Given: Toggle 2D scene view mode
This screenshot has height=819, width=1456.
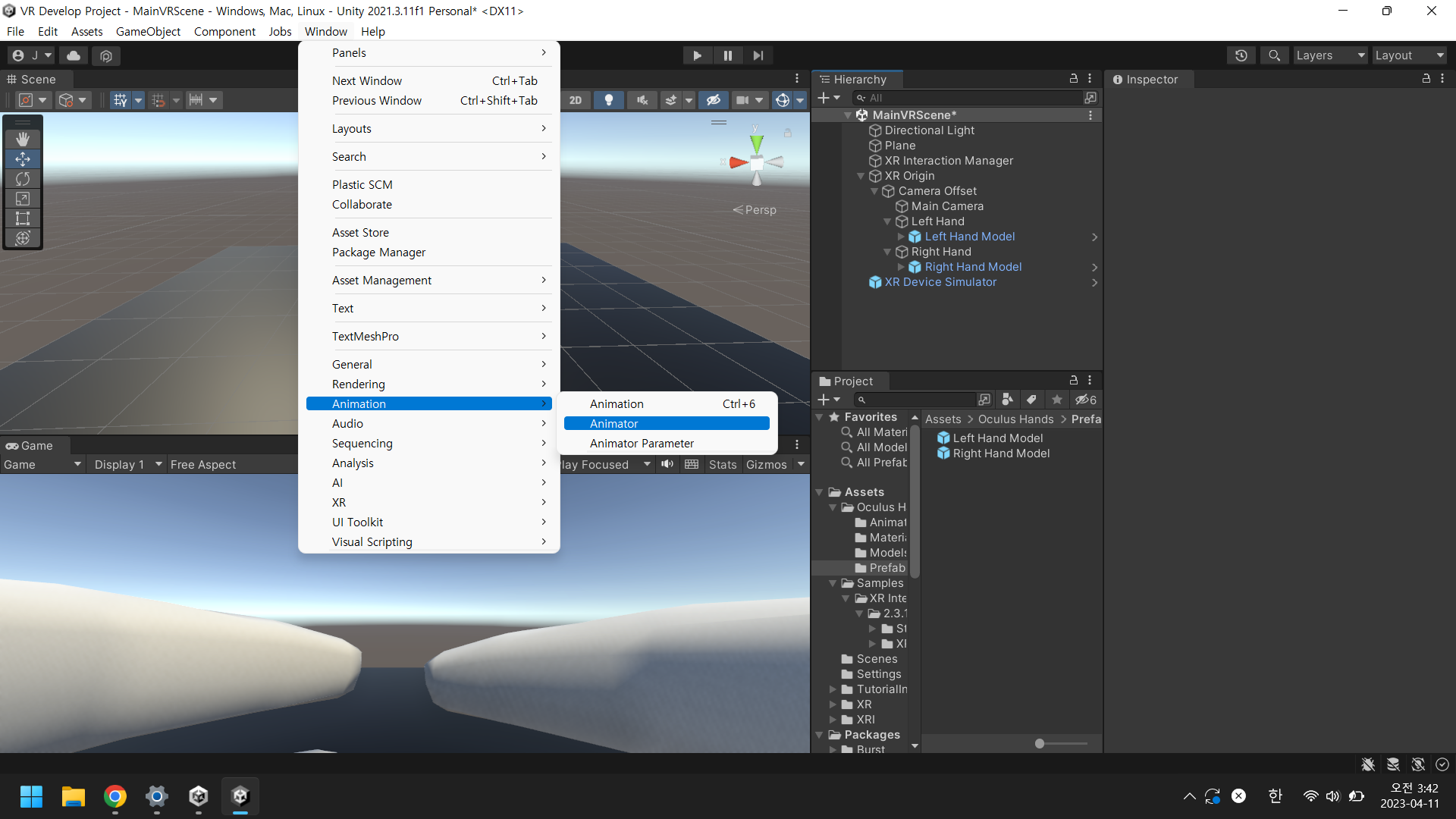Looking at the screenshot, I should [576, 100].
